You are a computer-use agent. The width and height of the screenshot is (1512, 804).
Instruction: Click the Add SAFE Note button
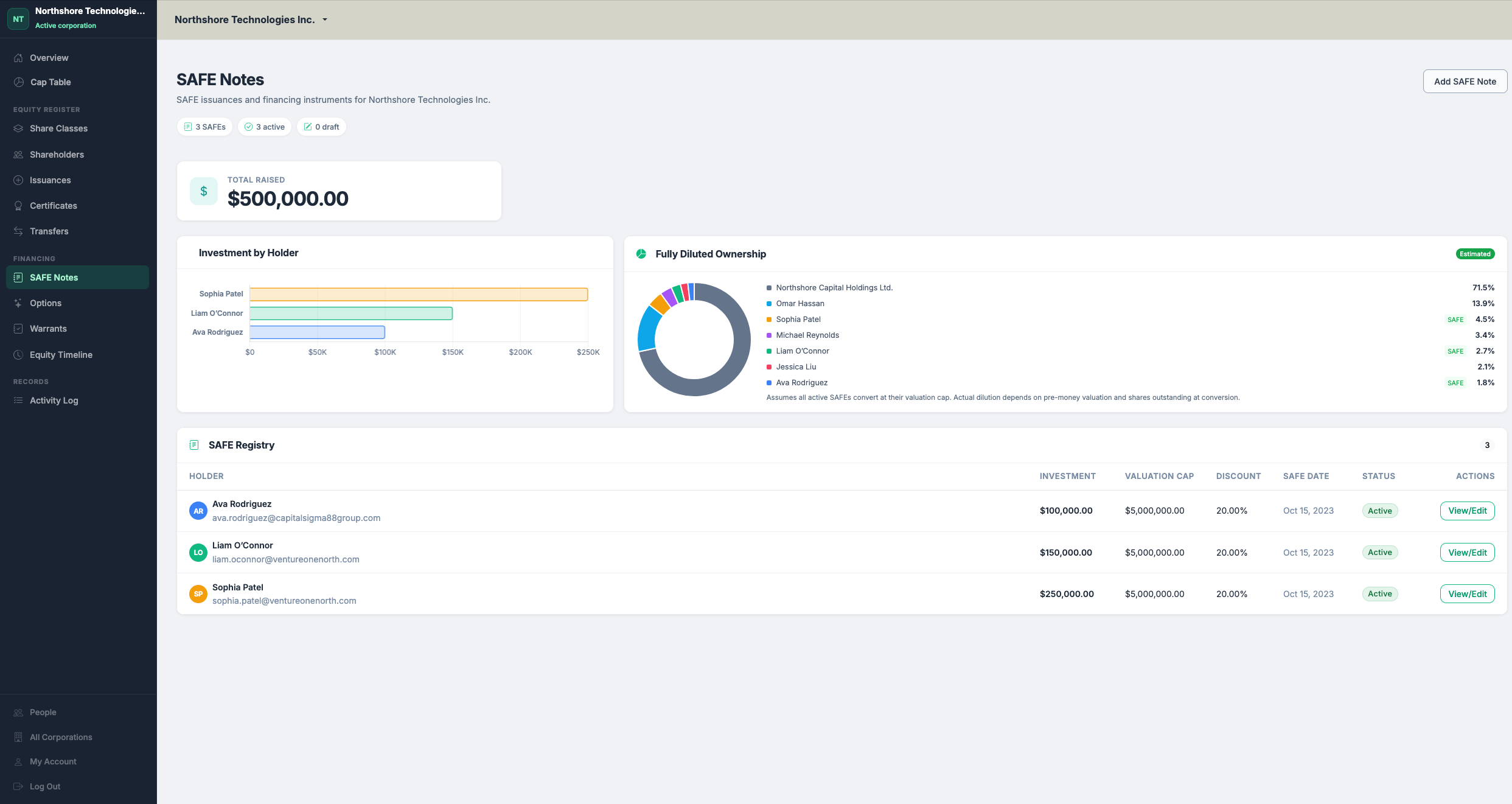[1465, 81]
